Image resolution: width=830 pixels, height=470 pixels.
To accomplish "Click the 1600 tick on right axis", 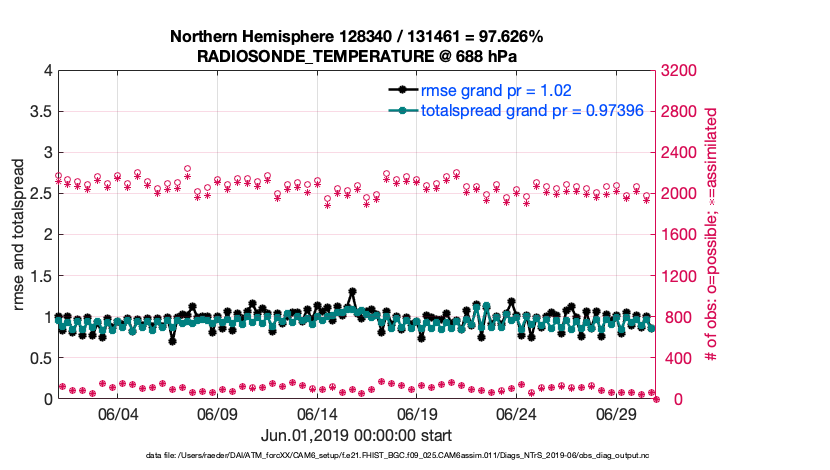I will 681,235.
